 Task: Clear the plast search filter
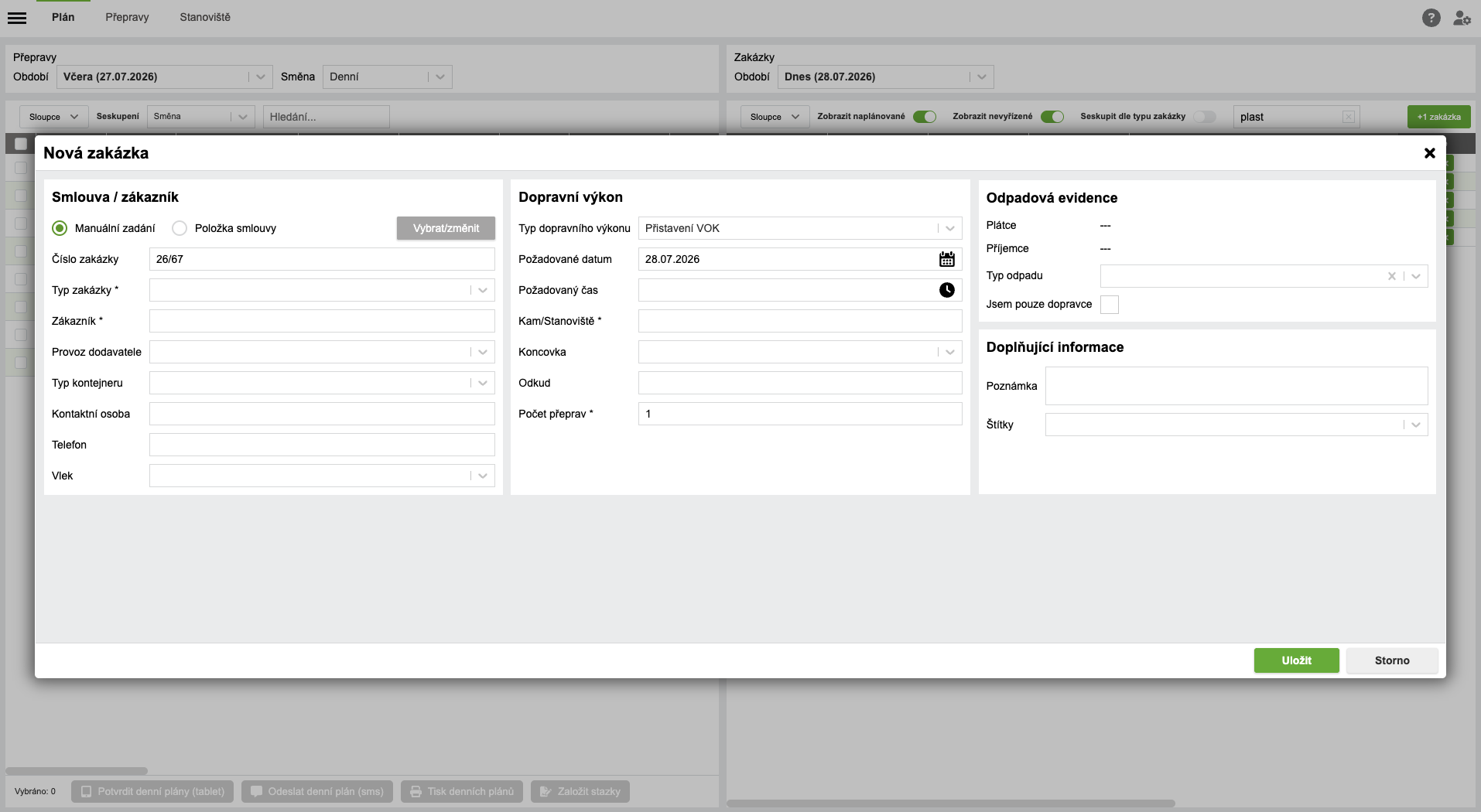tap(1349, 117)
